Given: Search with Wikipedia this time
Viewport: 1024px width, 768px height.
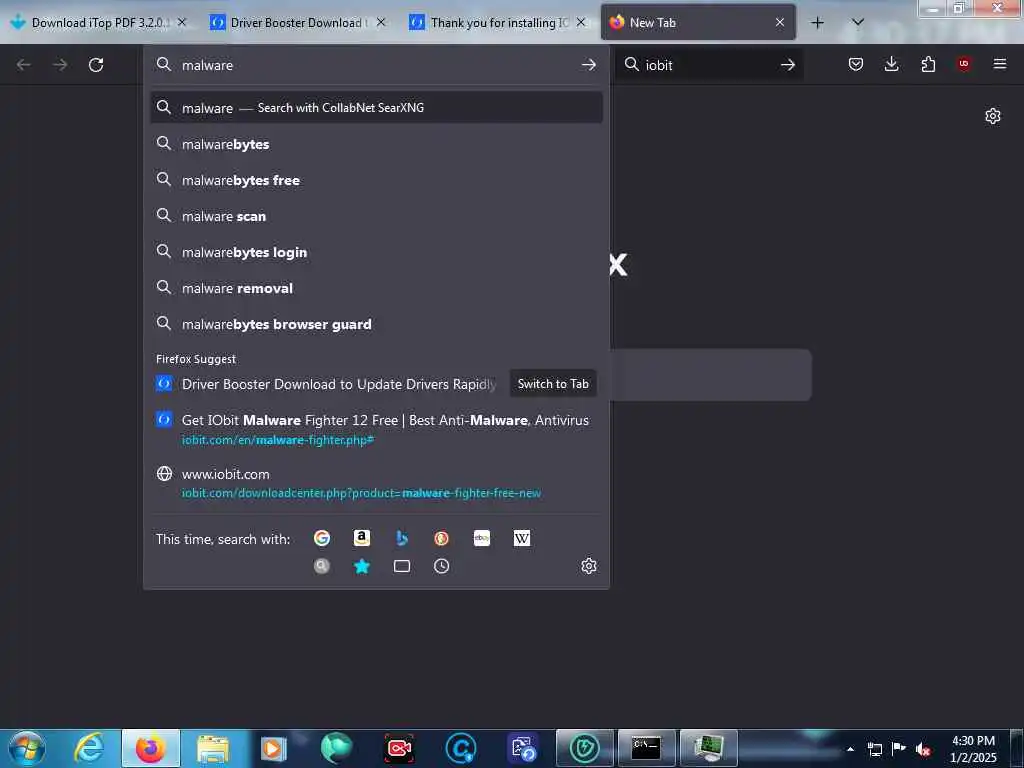Looking at the screenshot, I should coord(522,538).
